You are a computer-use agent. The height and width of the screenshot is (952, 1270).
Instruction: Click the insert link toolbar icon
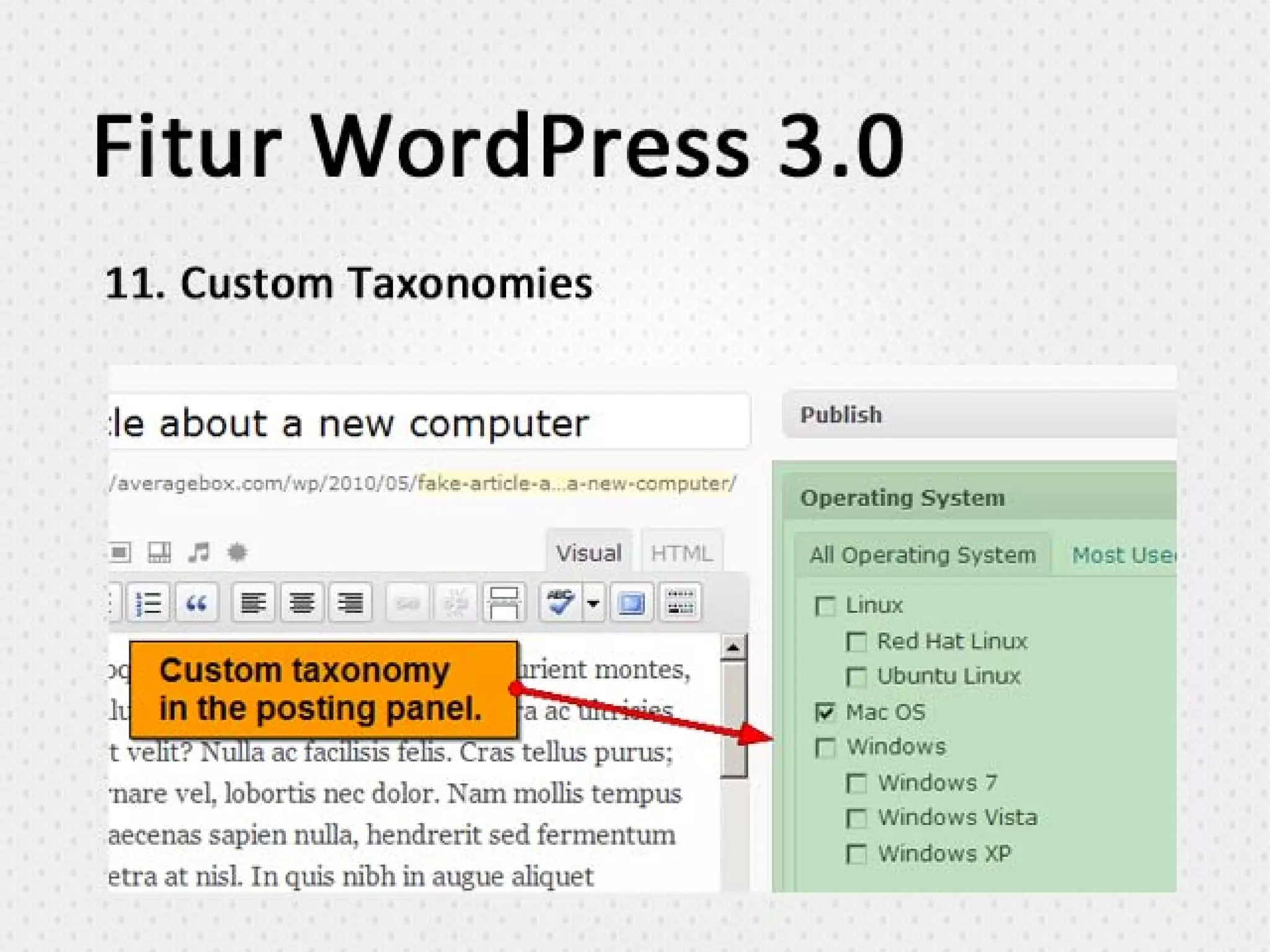(x=407, y=602)
